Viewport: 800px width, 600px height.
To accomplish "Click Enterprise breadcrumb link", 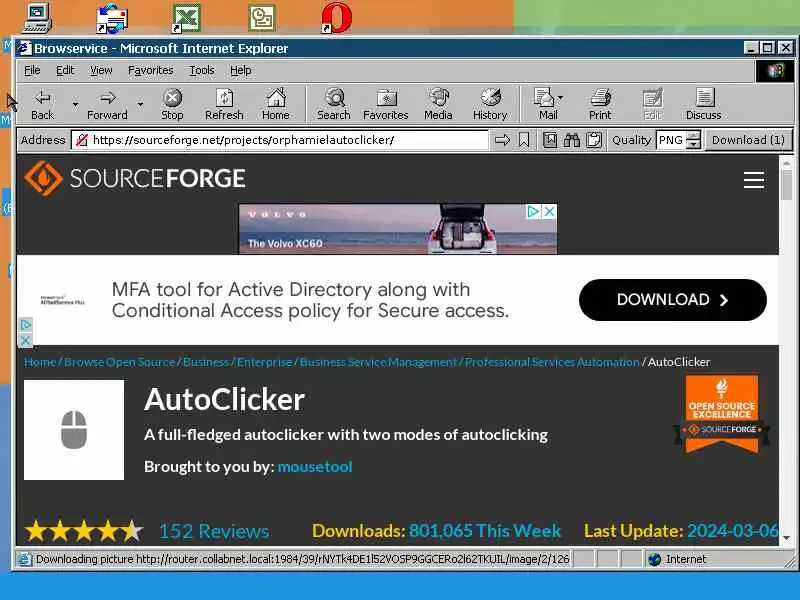I will [264, 362].
